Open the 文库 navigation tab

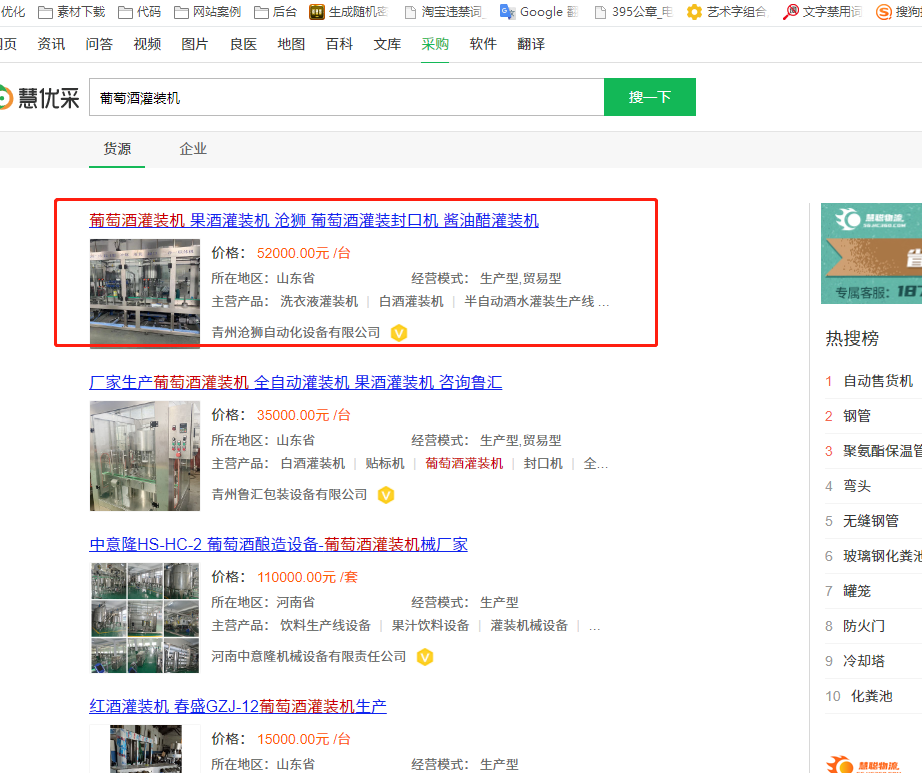[x=387, y=44]
